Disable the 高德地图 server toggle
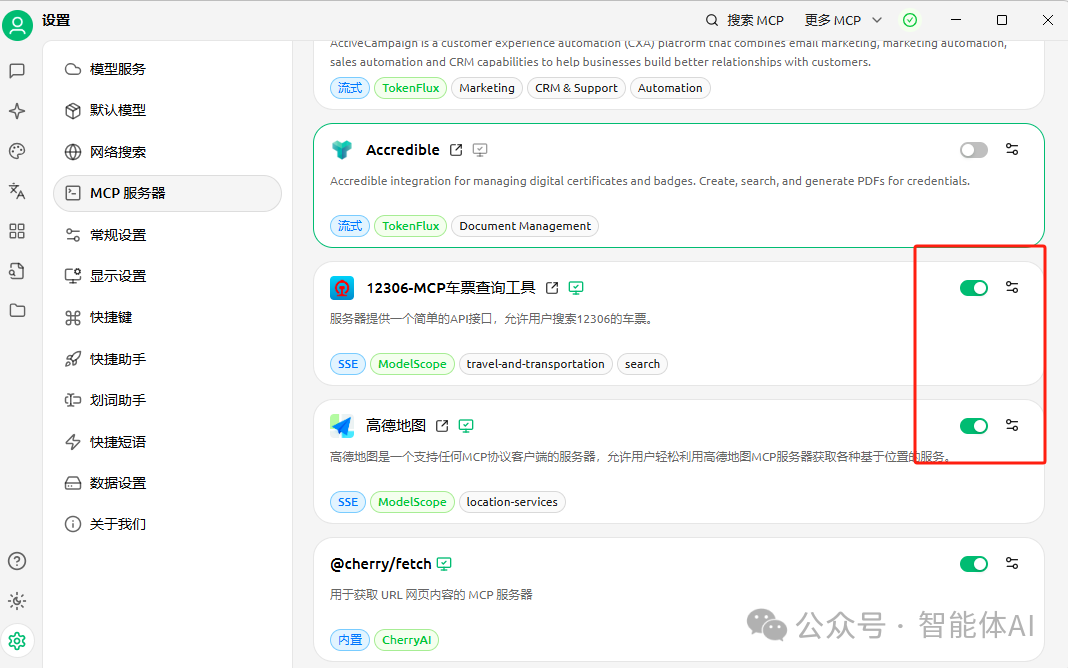1068x668 pixels. (974, 426)
